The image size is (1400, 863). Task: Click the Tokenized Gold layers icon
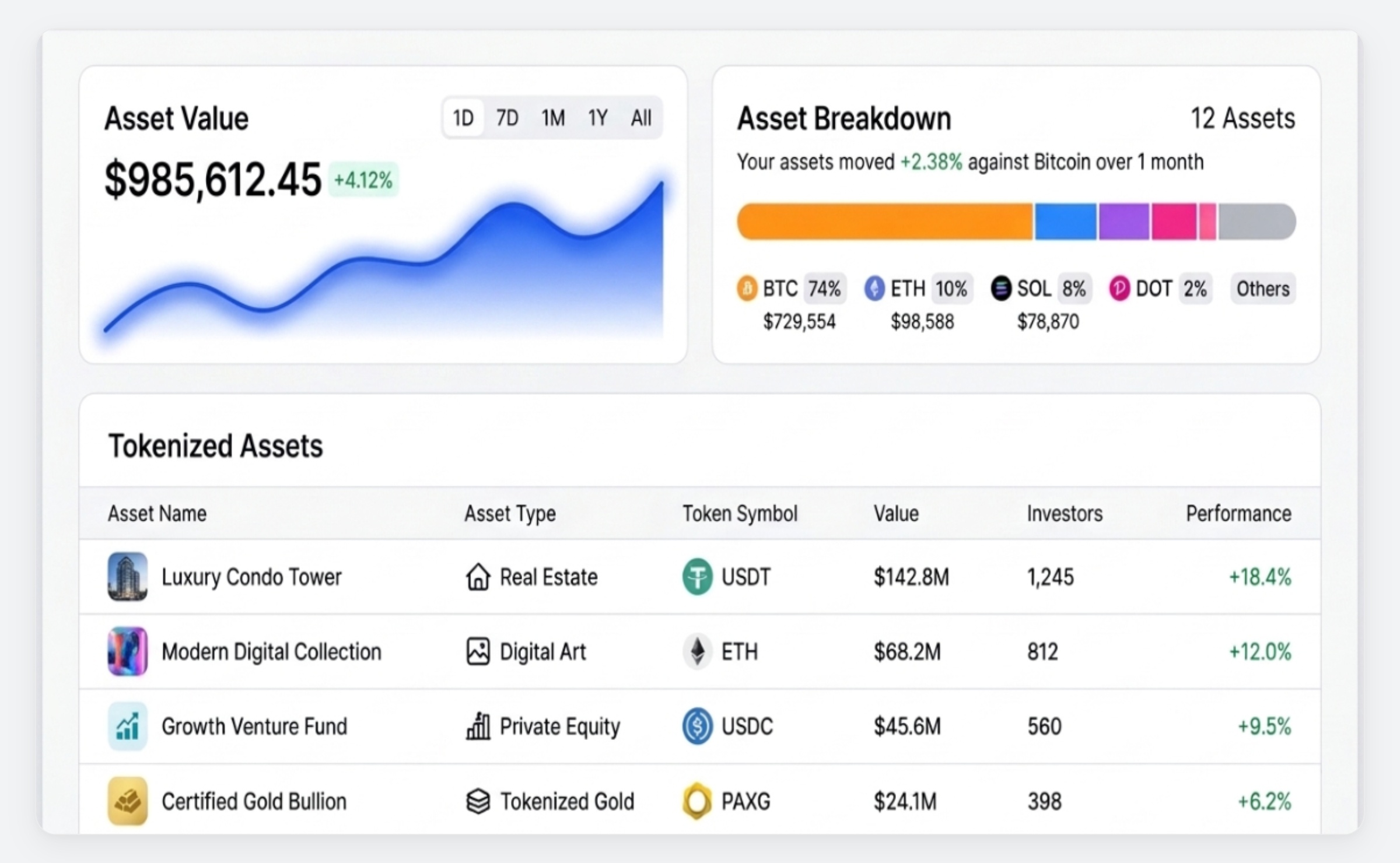[x=478, y=801]
